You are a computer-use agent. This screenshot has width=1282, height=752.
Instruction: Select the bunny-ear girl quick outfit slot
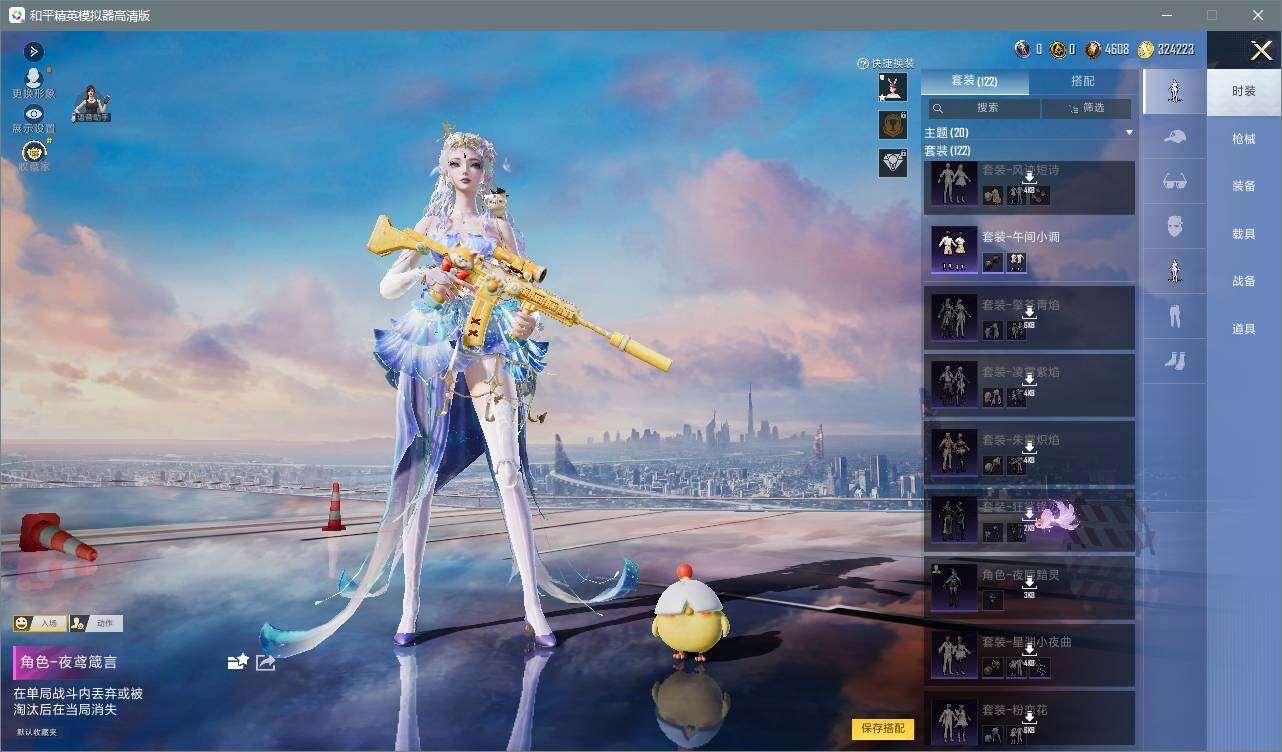(x=892, y=87)
